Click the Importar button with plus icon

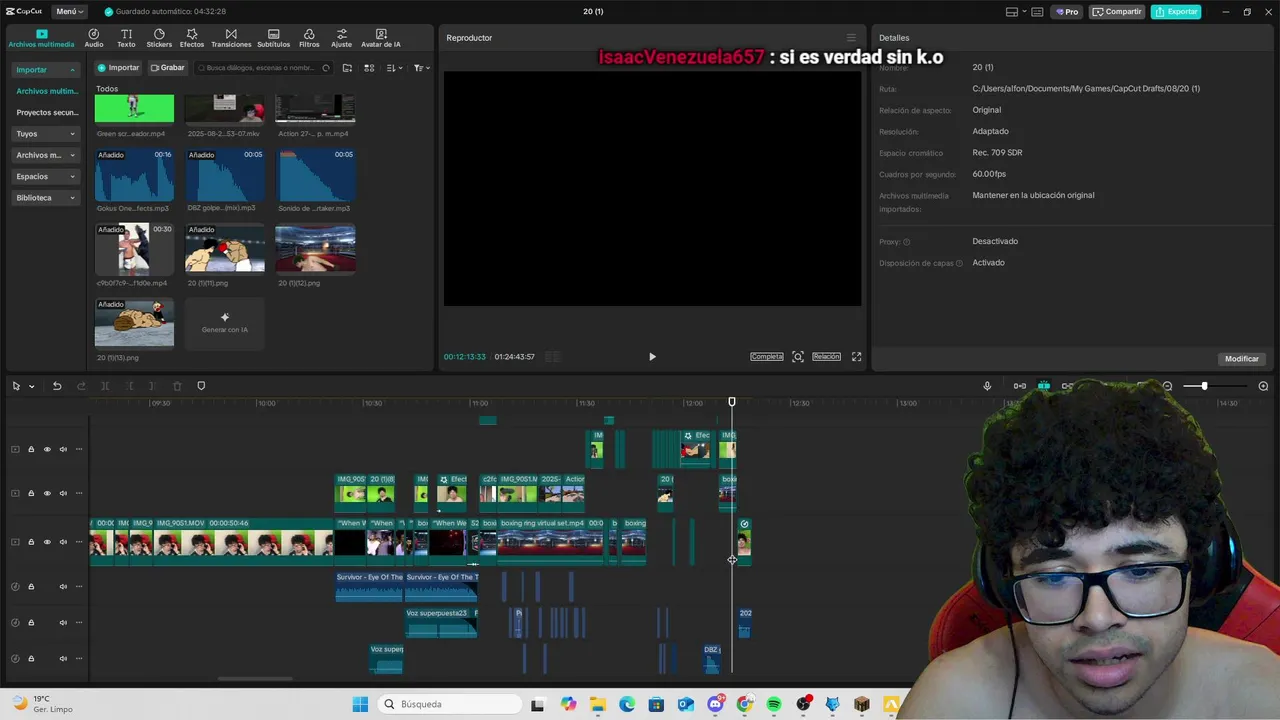118,68
